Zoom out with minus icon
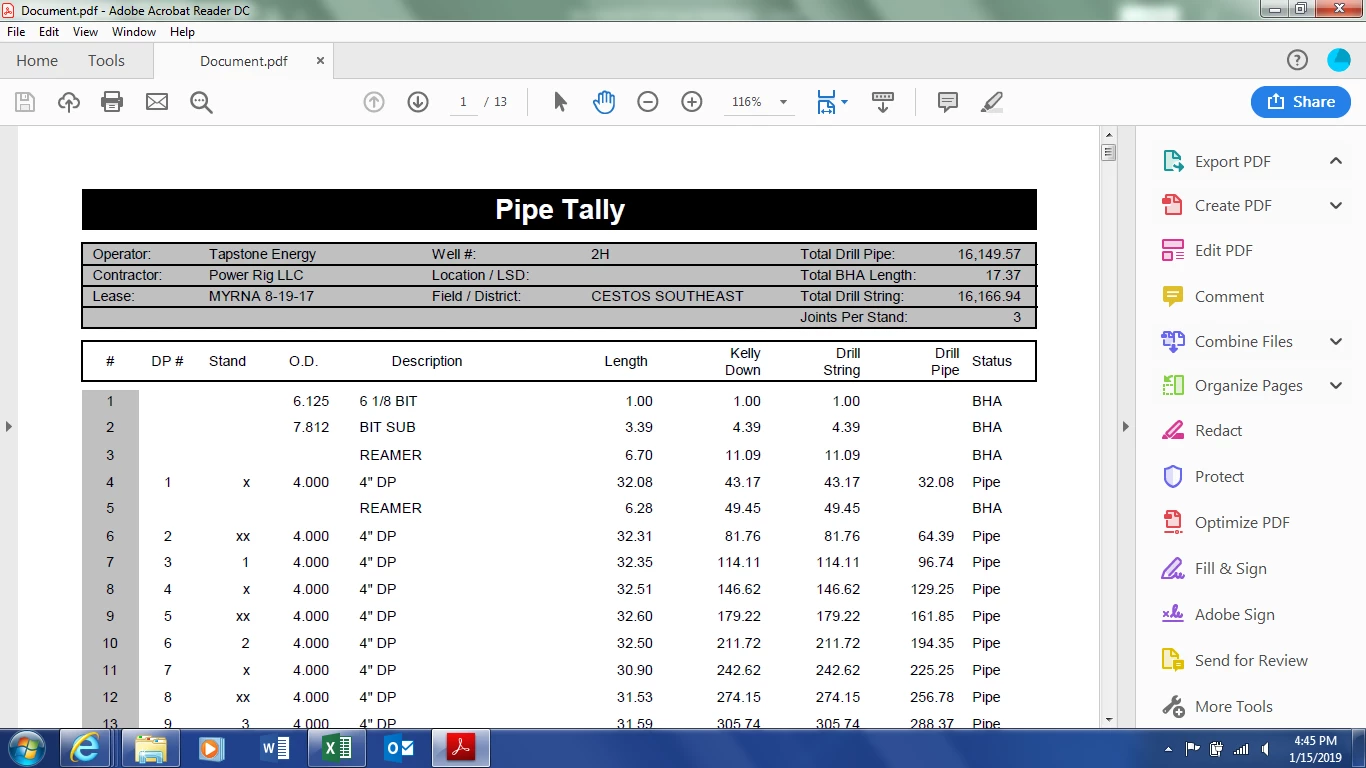 pyautogui.click(x=648, y=102)
